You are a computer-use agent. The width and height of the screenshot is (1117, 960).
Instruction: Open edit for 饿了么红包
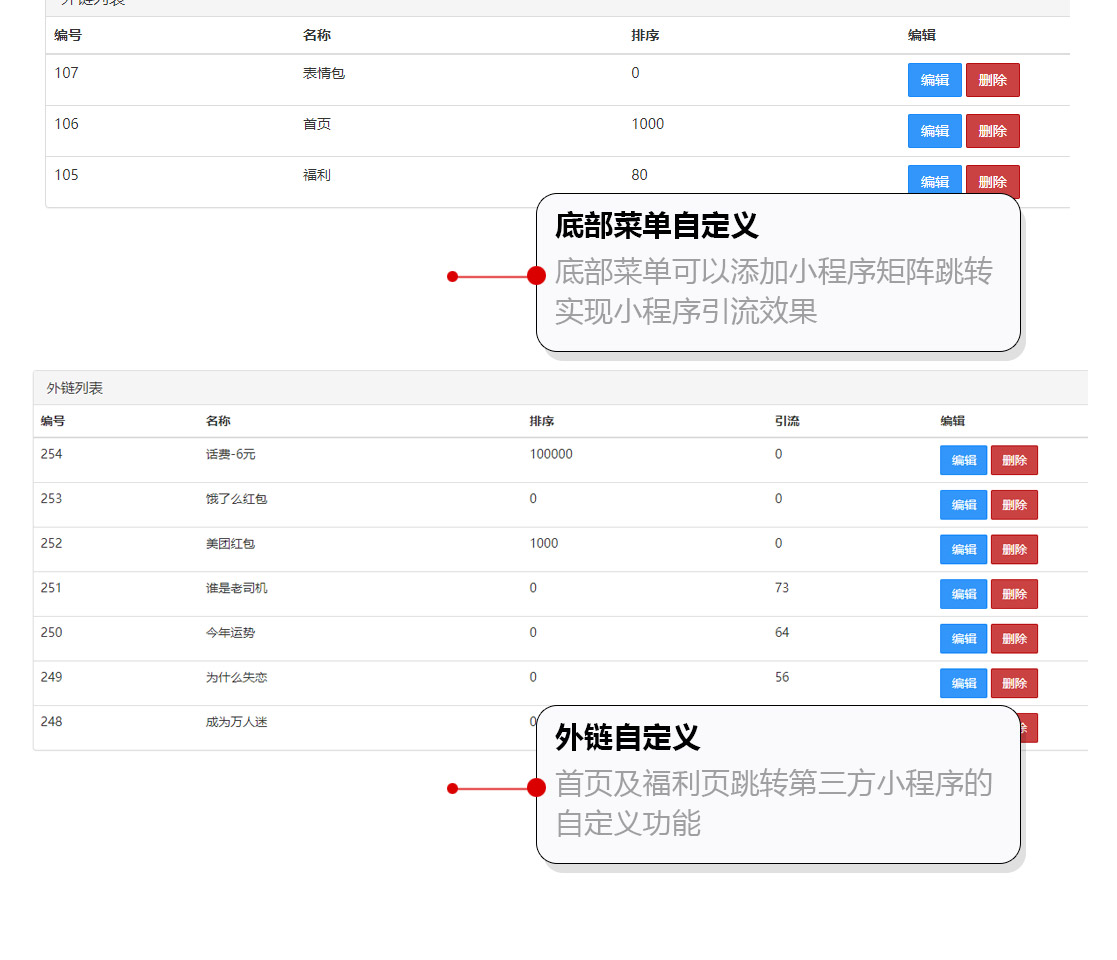click(x=963, y=505)
